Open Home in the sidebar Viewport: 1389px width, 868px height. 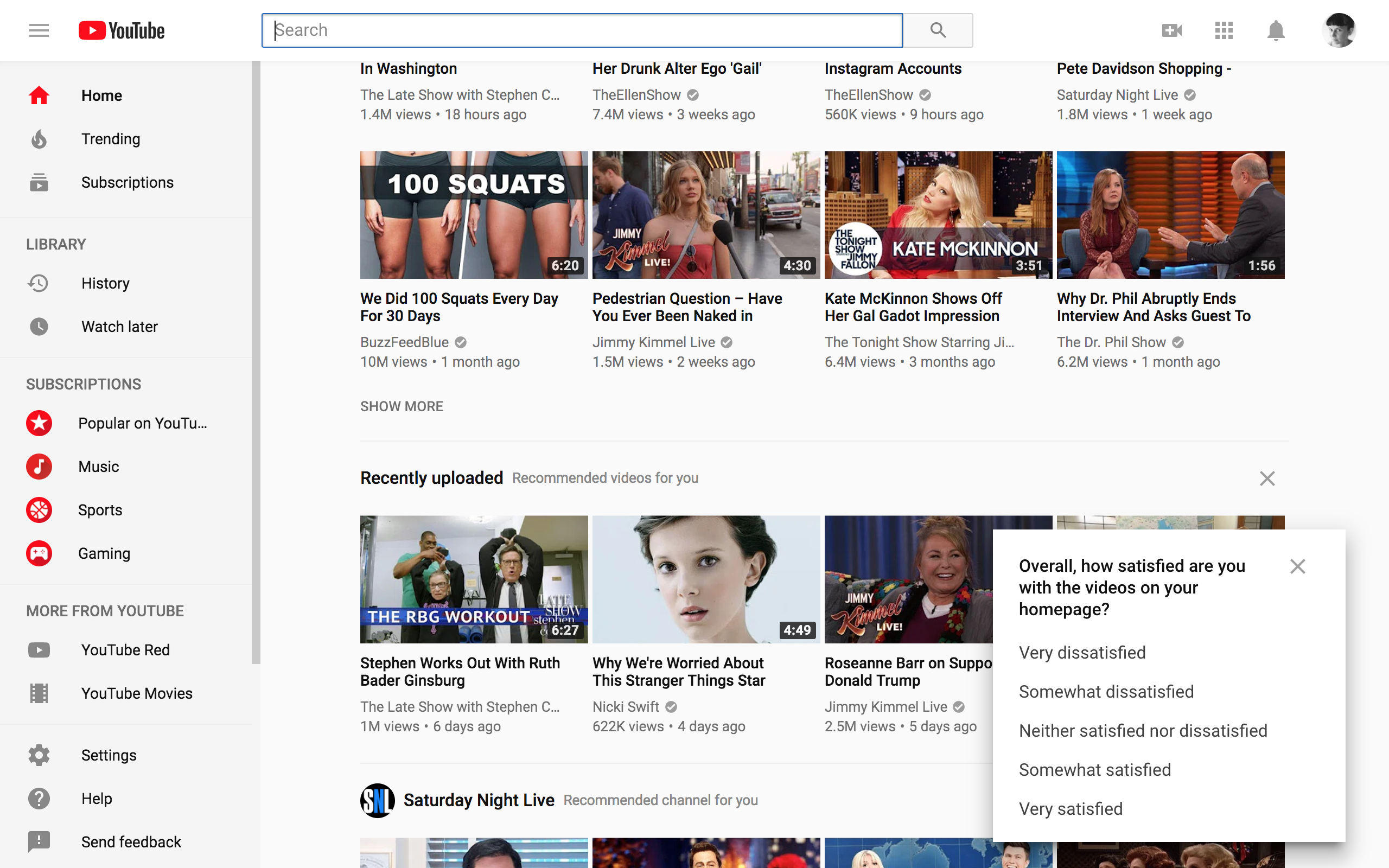click(126, 95)
